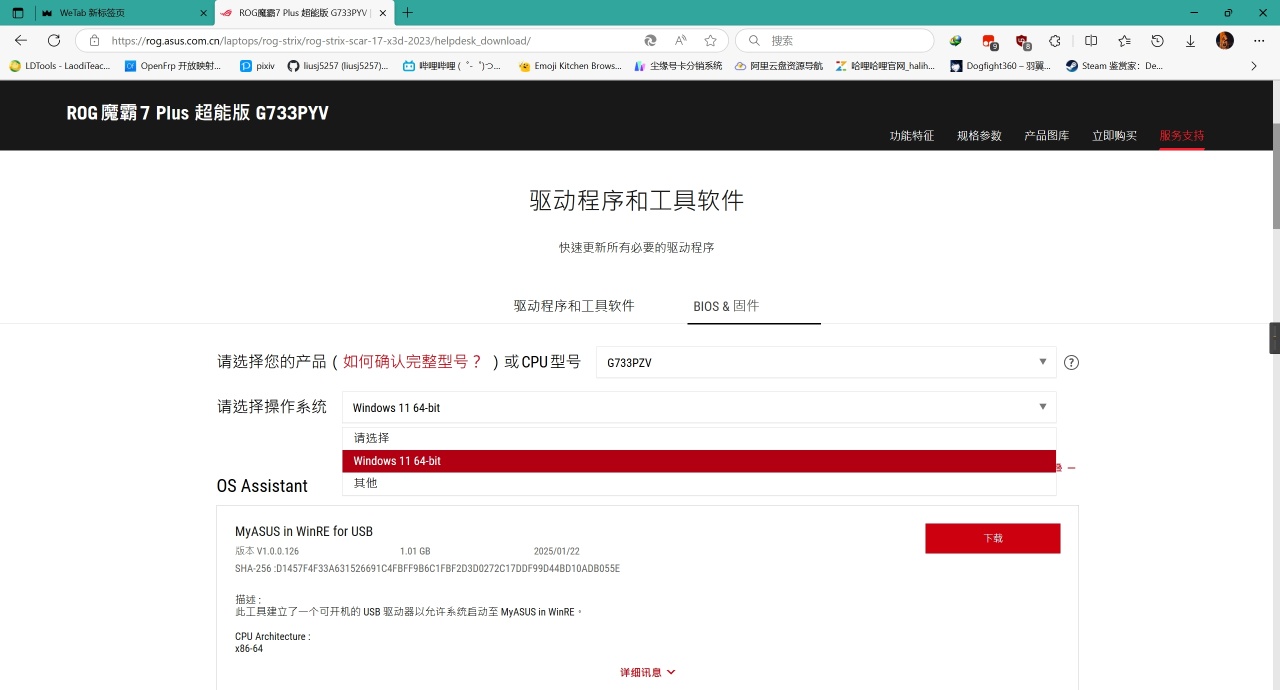Switch to 驱动程序和工具软件 tab
Screen dimensions: 1280x690
pyautogui.click(x=574, y=306)
